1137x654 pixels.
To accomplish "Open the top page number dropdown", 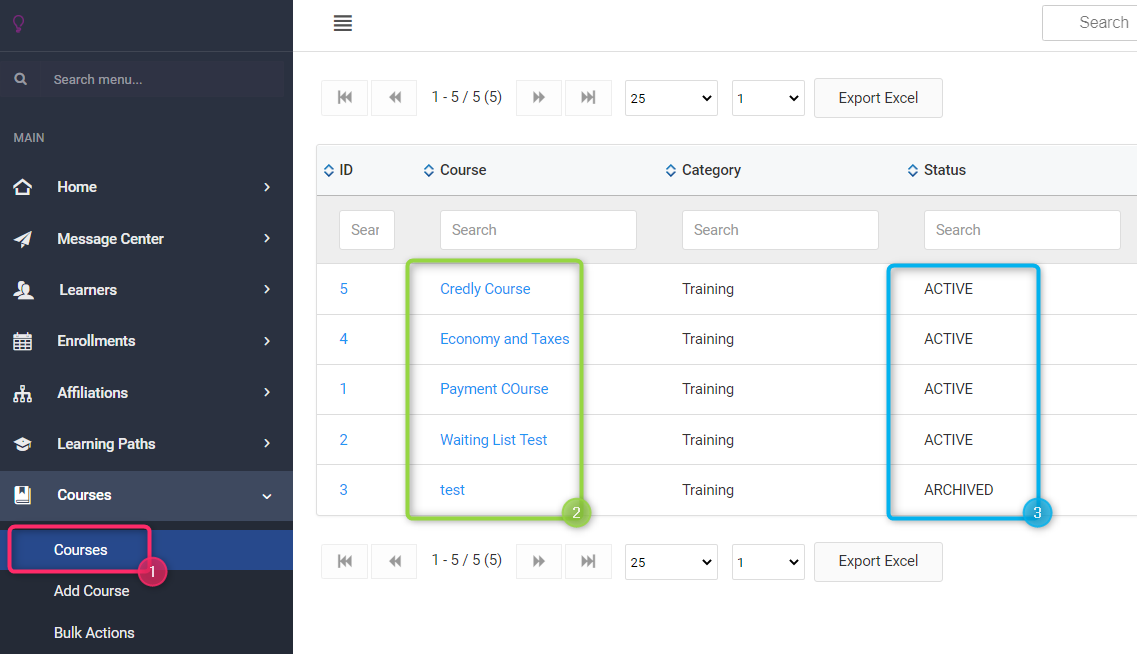I will click(768, 98).
